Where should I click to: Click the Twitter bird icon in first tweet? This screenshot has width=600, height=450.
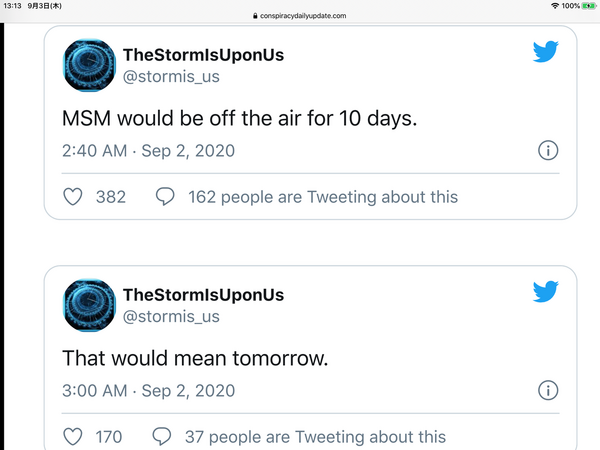(x=546, y=51)
